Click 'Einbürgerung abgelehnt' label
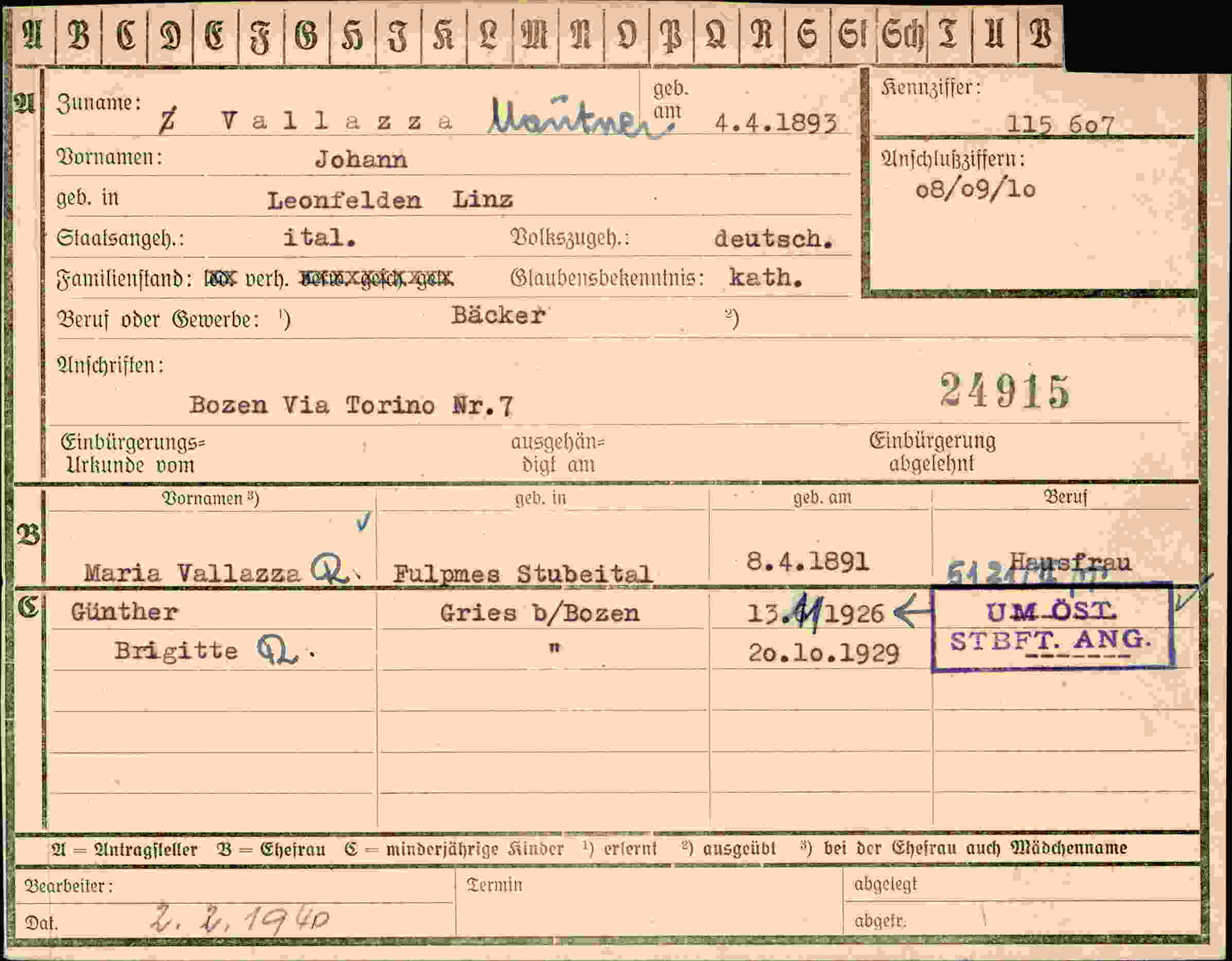The width and height of the screenshot is (1232, 961). tap(932, 452)
